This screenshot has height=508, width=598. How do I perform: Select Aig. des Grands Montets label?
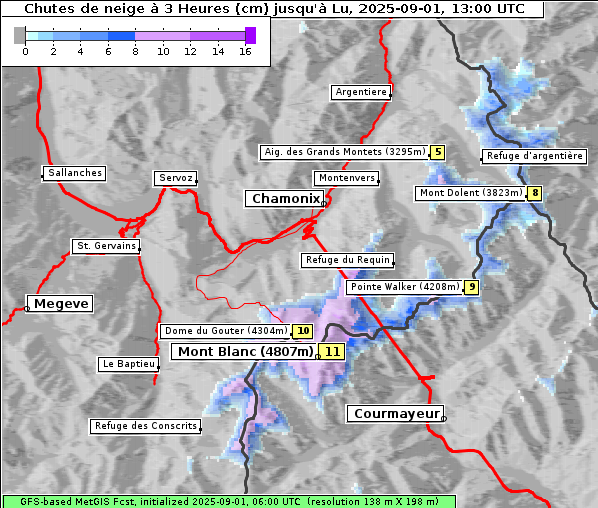[344, 152]
